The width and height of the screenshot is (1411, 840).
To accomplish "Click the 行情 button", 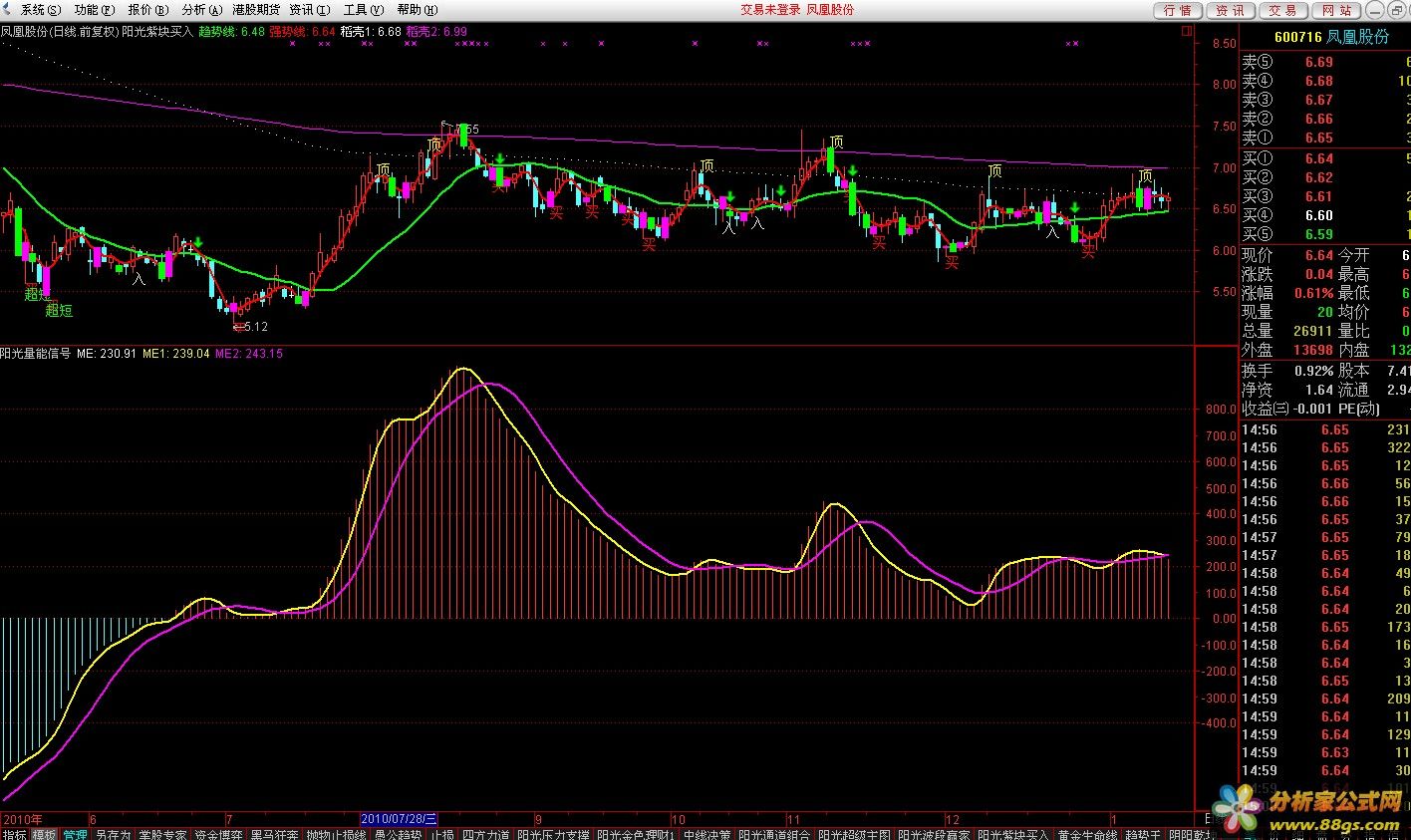I will (x=1178, y=10).
